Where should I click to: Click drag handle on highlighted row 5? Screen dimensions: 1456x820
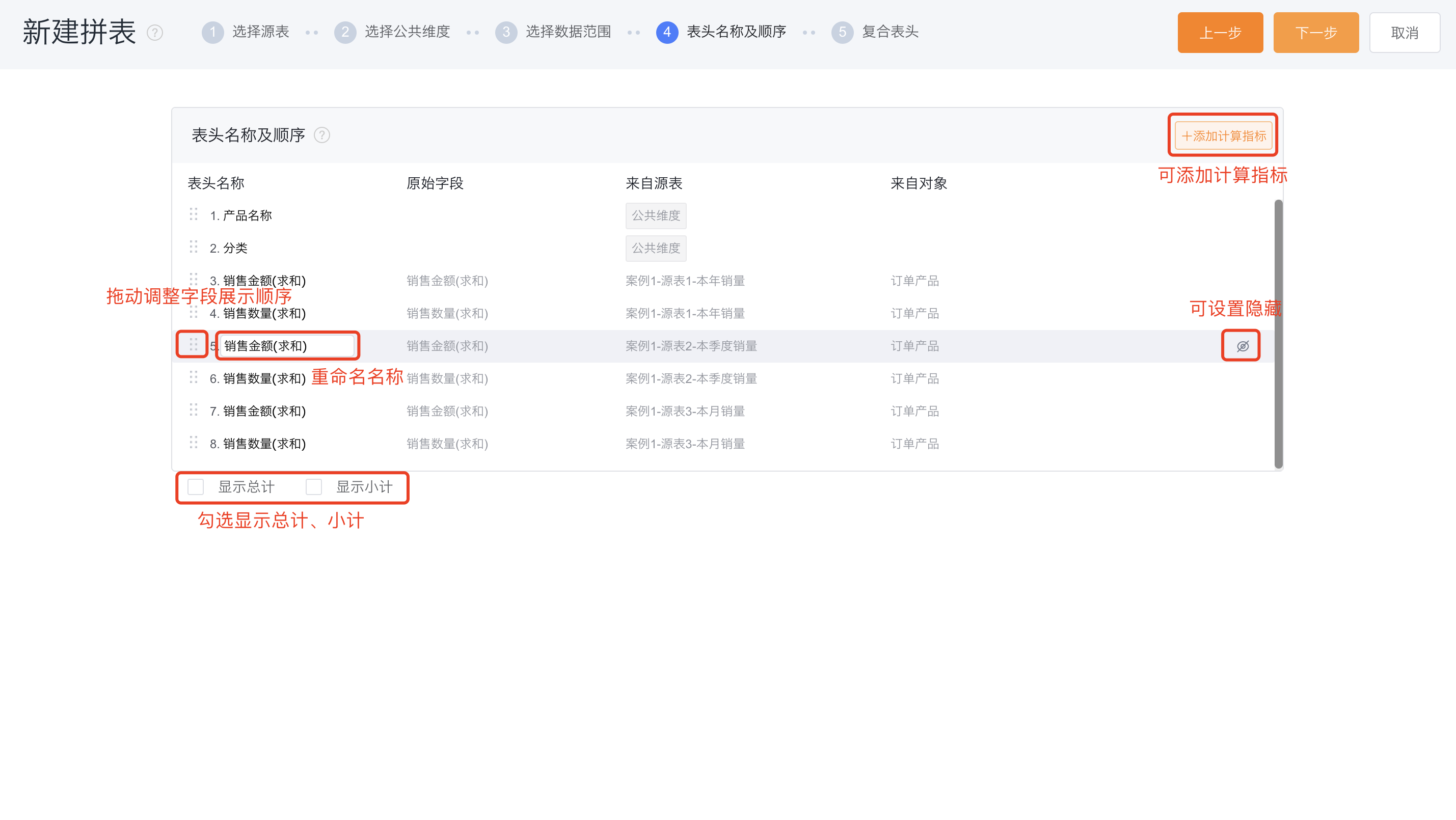[193, 345]
